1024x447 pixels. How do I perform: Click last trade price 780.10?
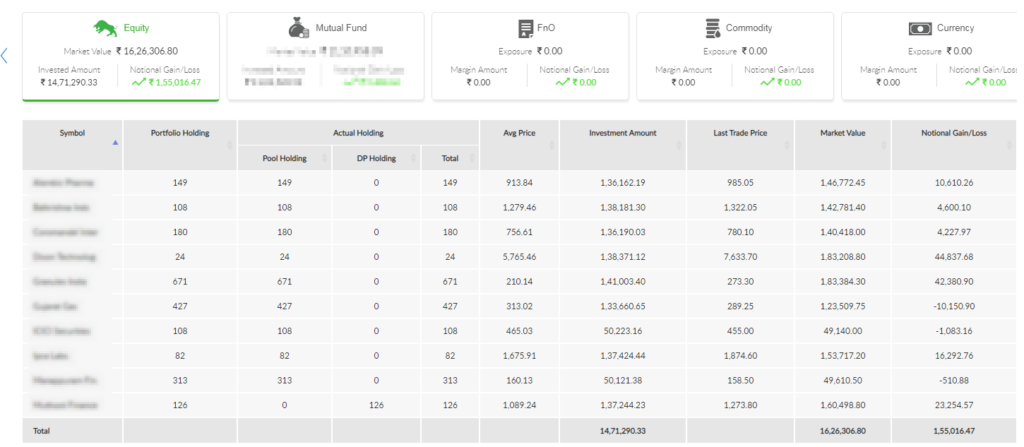coord(741,232)
